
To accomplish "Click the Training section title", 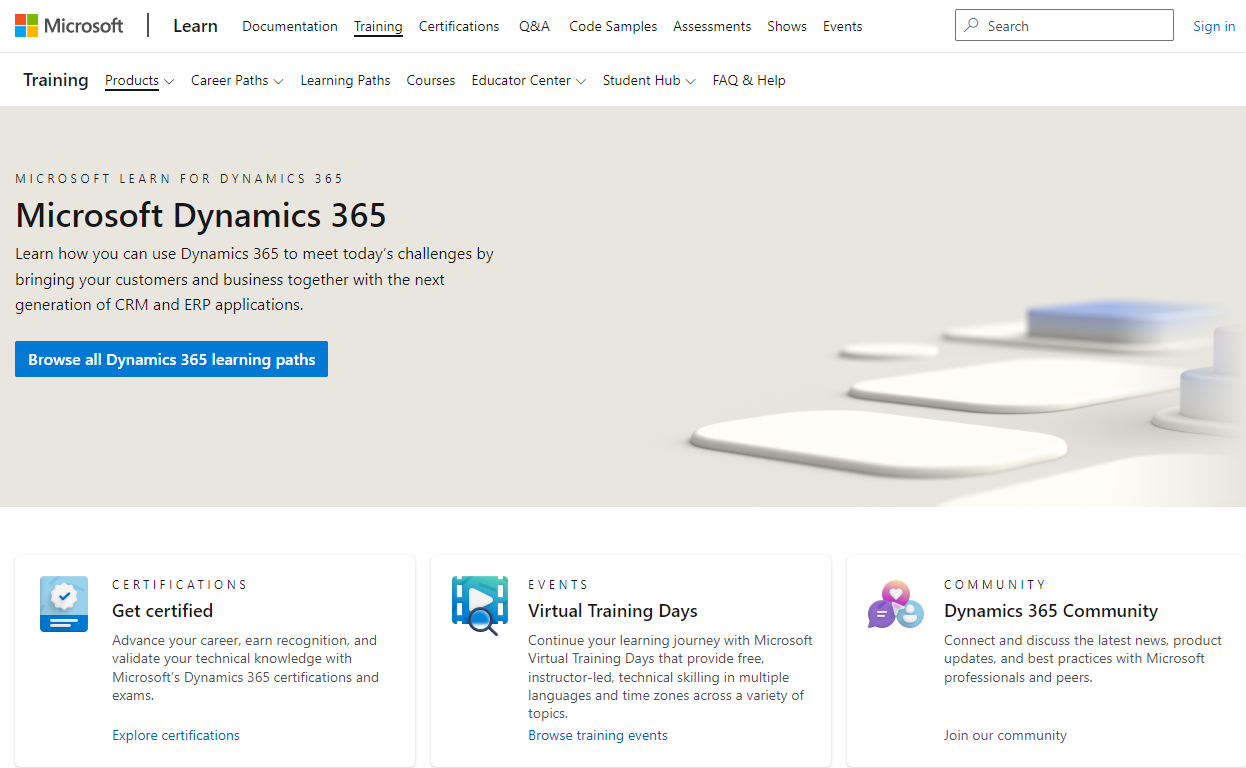I will point(56,80).
